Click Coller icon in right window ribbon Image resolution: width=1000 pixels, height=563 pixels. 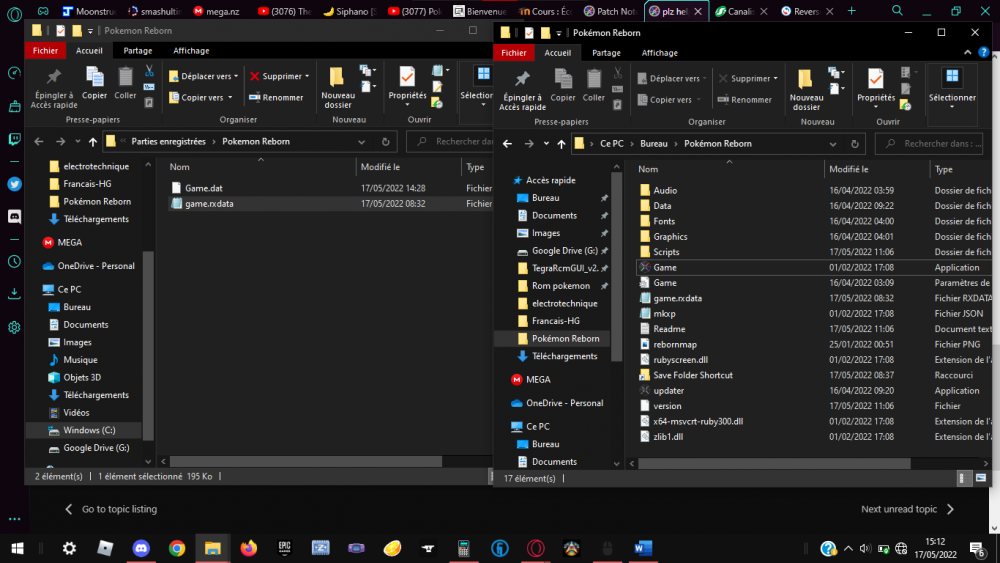(594, 85)
